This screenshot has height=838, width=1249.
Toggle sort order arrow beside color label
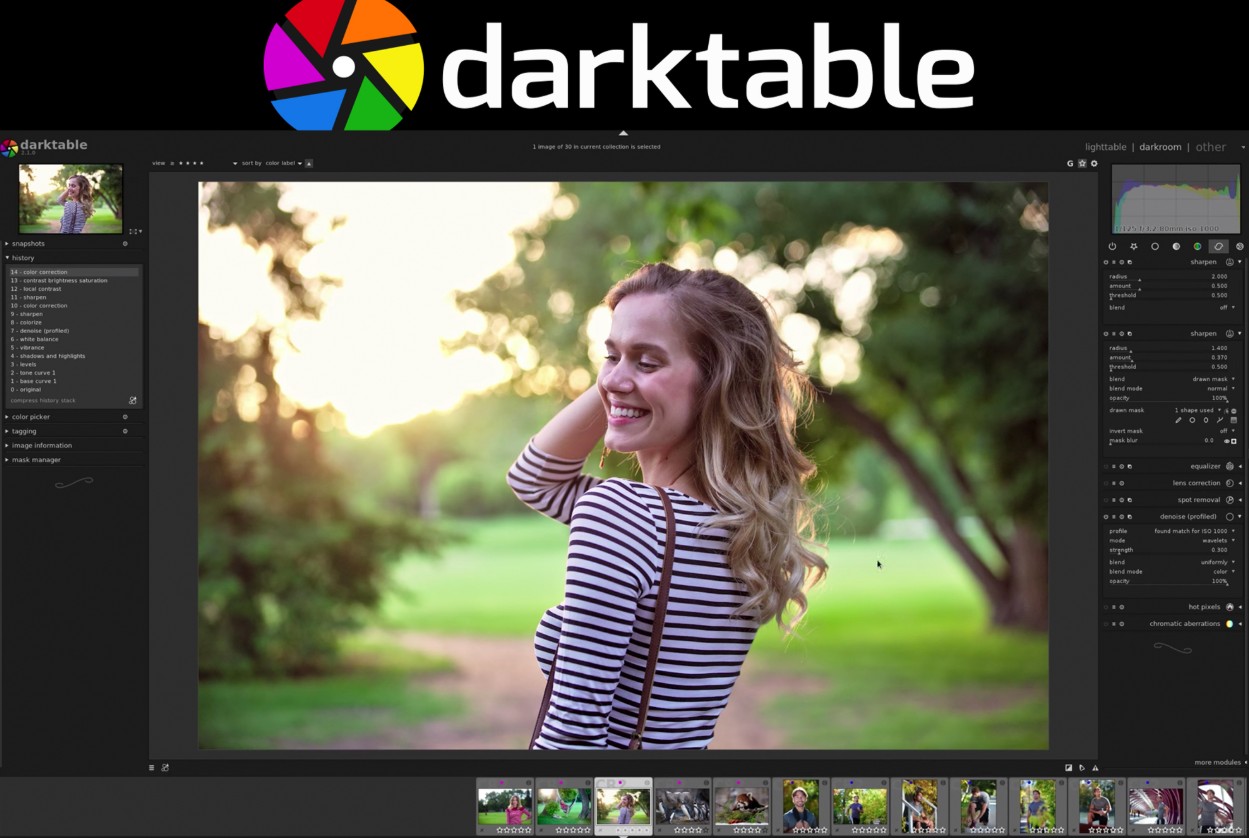tap(309, 163)
